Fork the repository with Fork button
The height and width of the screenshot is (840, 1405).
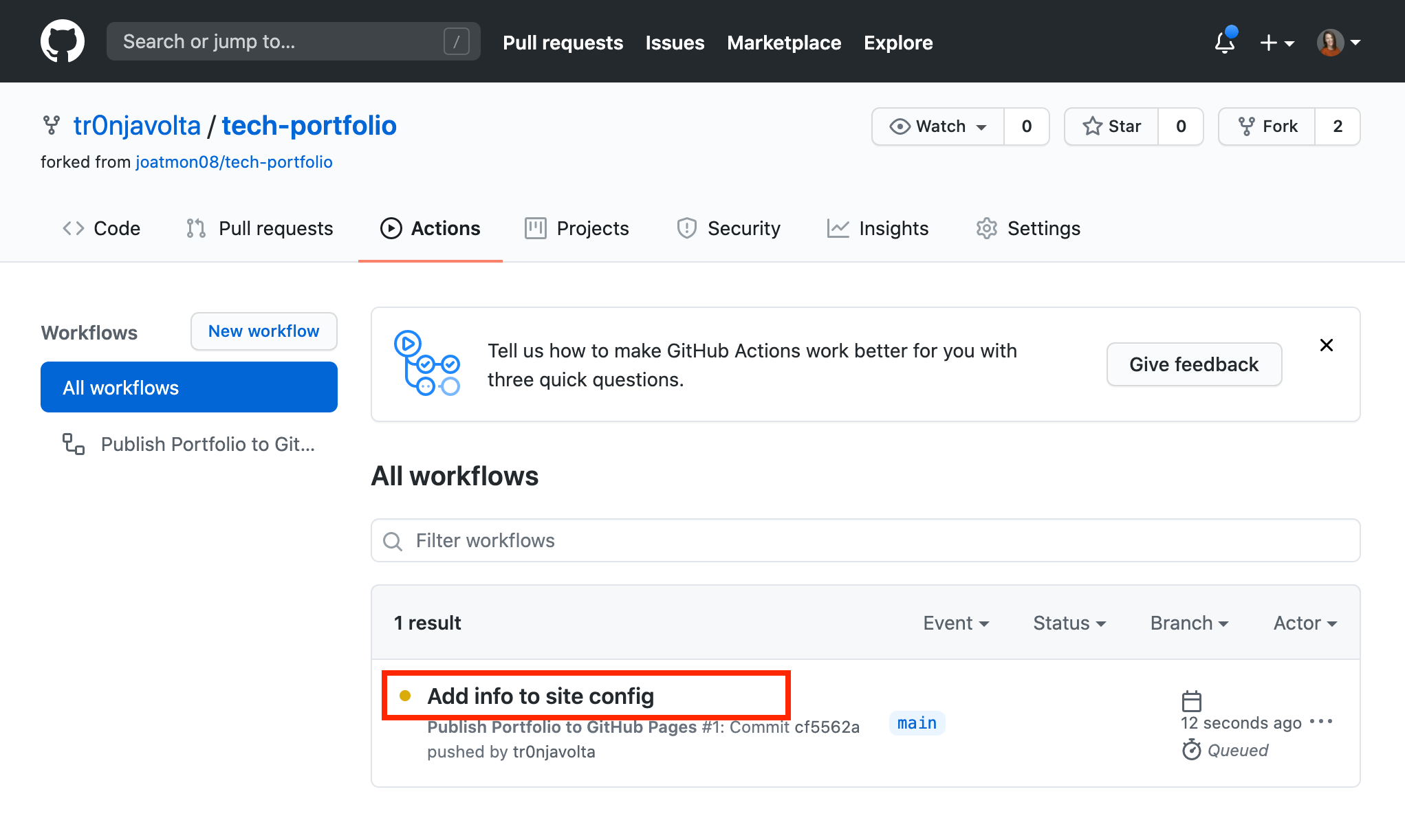[1267, 126]
